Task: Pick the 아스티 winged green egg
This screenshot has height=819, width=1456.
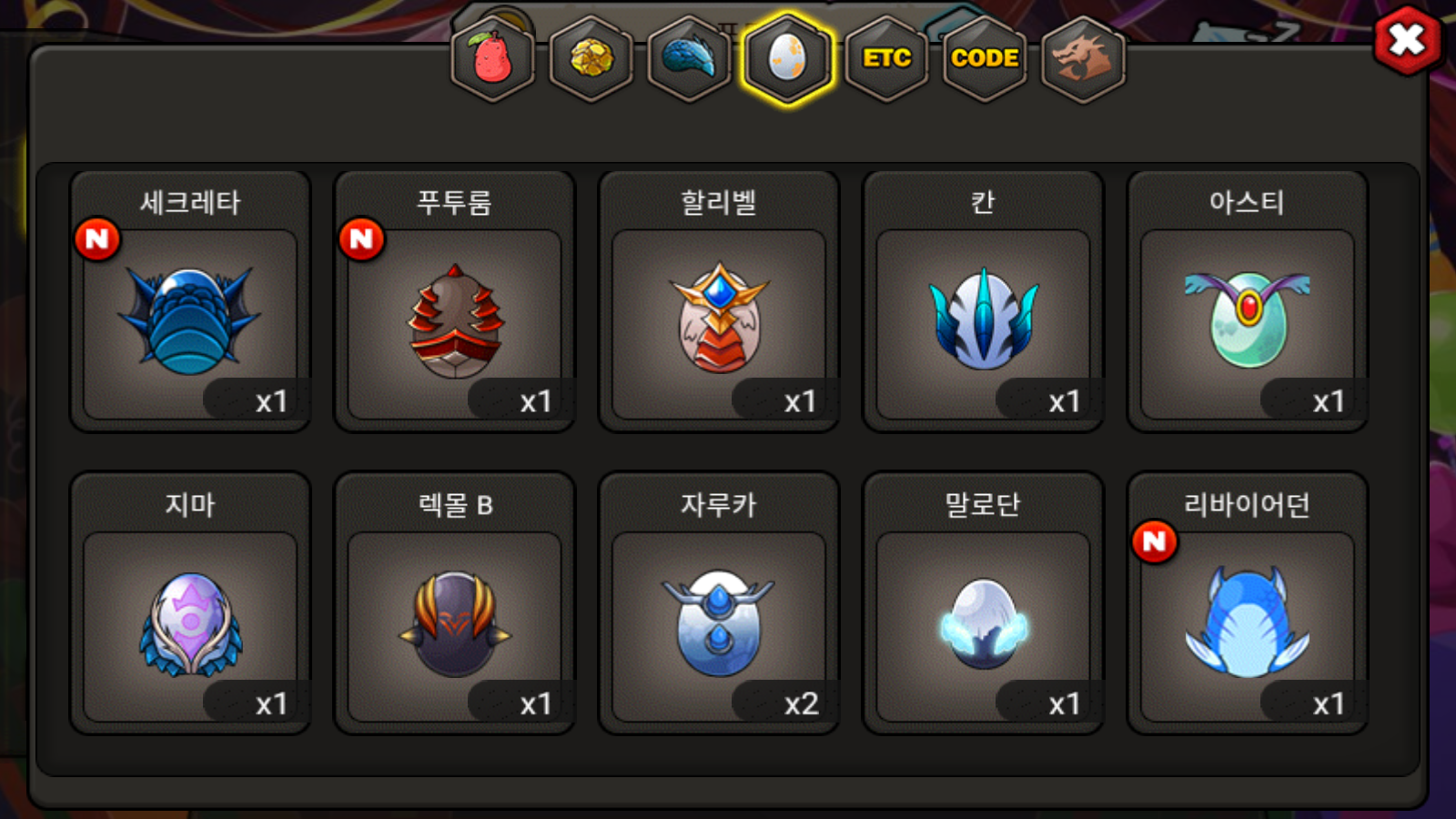Action: pos(1247,301)
